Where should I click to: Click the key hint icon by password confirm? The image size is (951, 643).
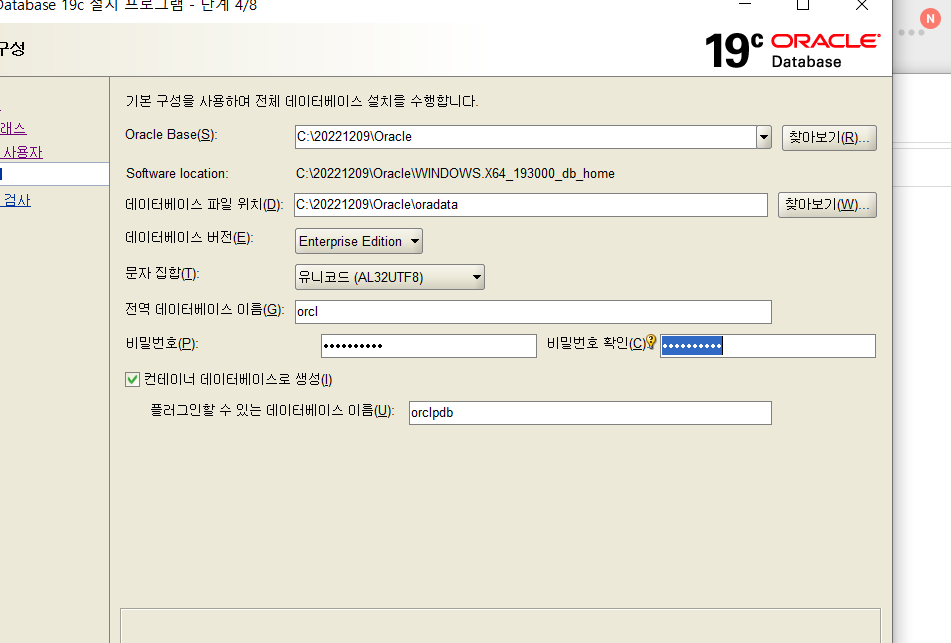(x=651, y=342)
